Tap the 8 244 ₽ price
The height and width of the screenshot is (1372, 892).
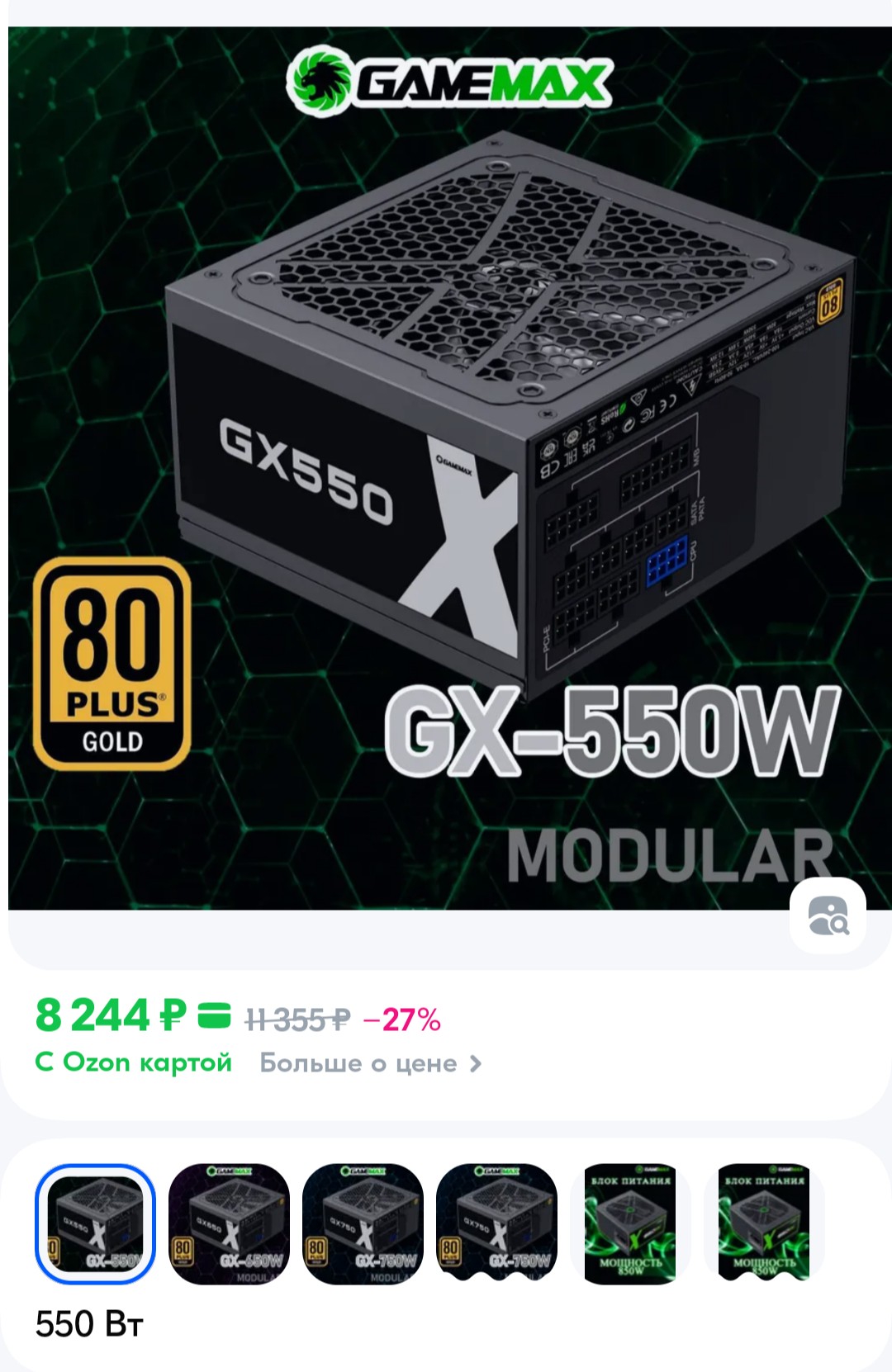111,1015
